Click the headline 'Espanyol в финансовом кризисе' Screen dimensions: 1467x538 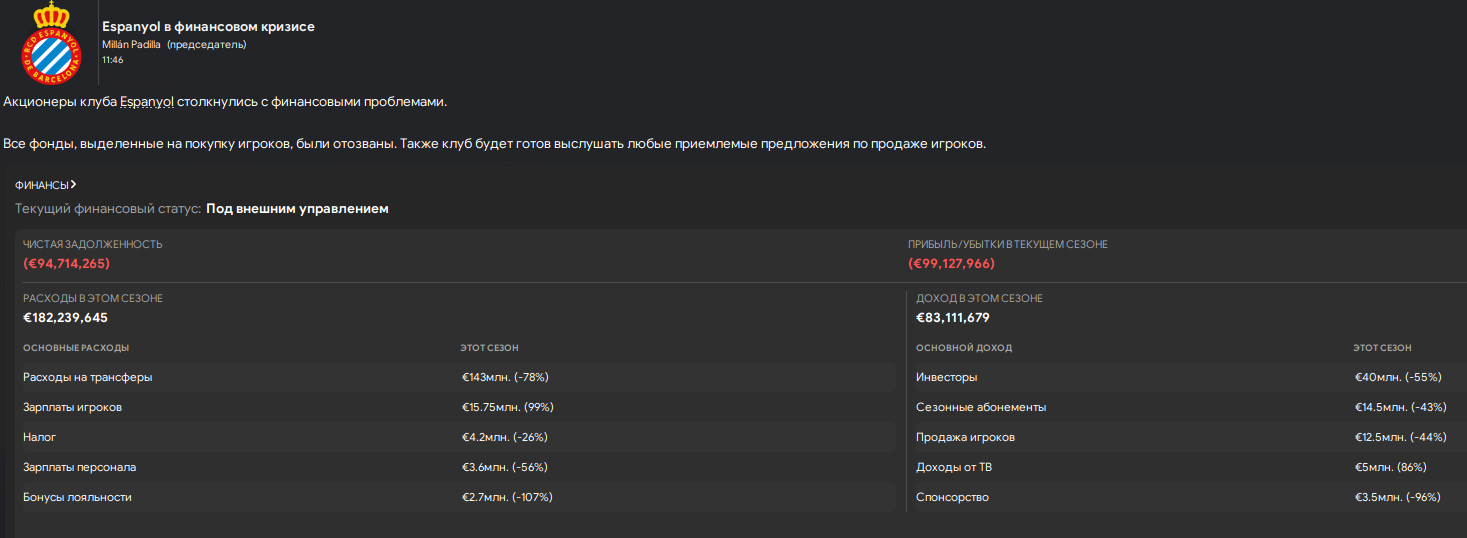(208, 26)
